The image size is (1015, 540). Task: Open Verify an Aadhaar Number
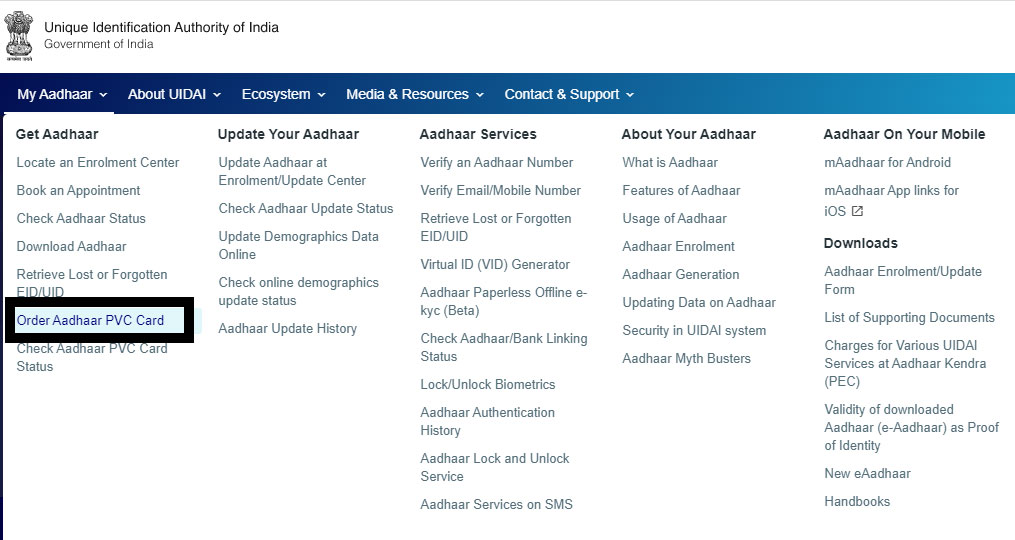click(496, 163)
